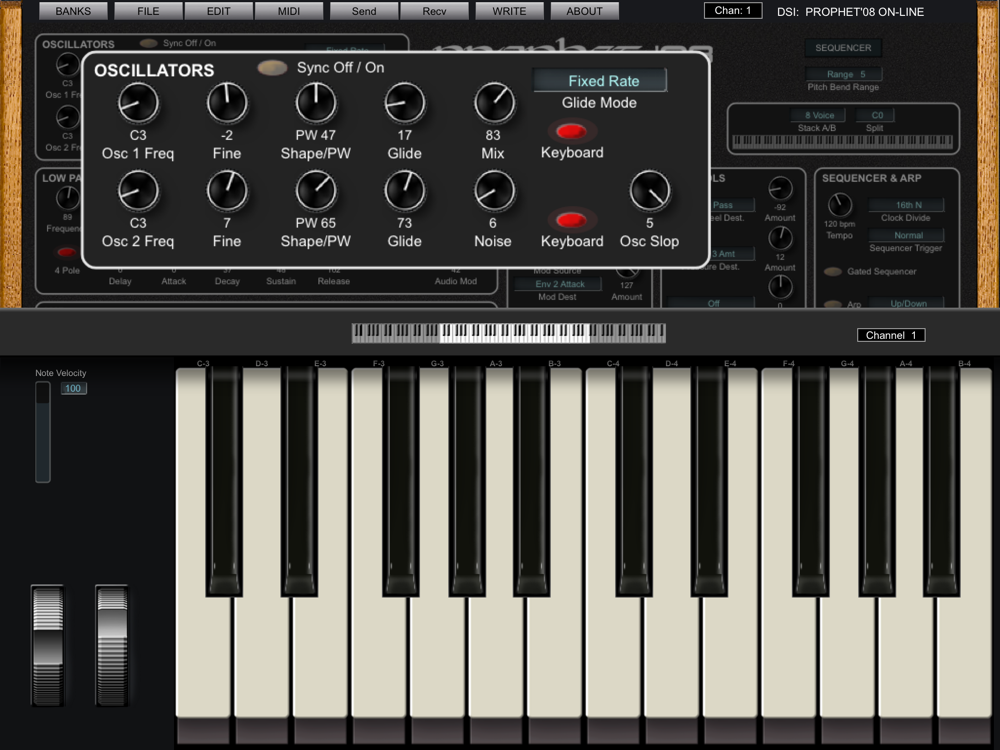This screenshot has width=1000, height=750.
Task: Click the Osc 2 Freq knob
Action: (138, 191)
